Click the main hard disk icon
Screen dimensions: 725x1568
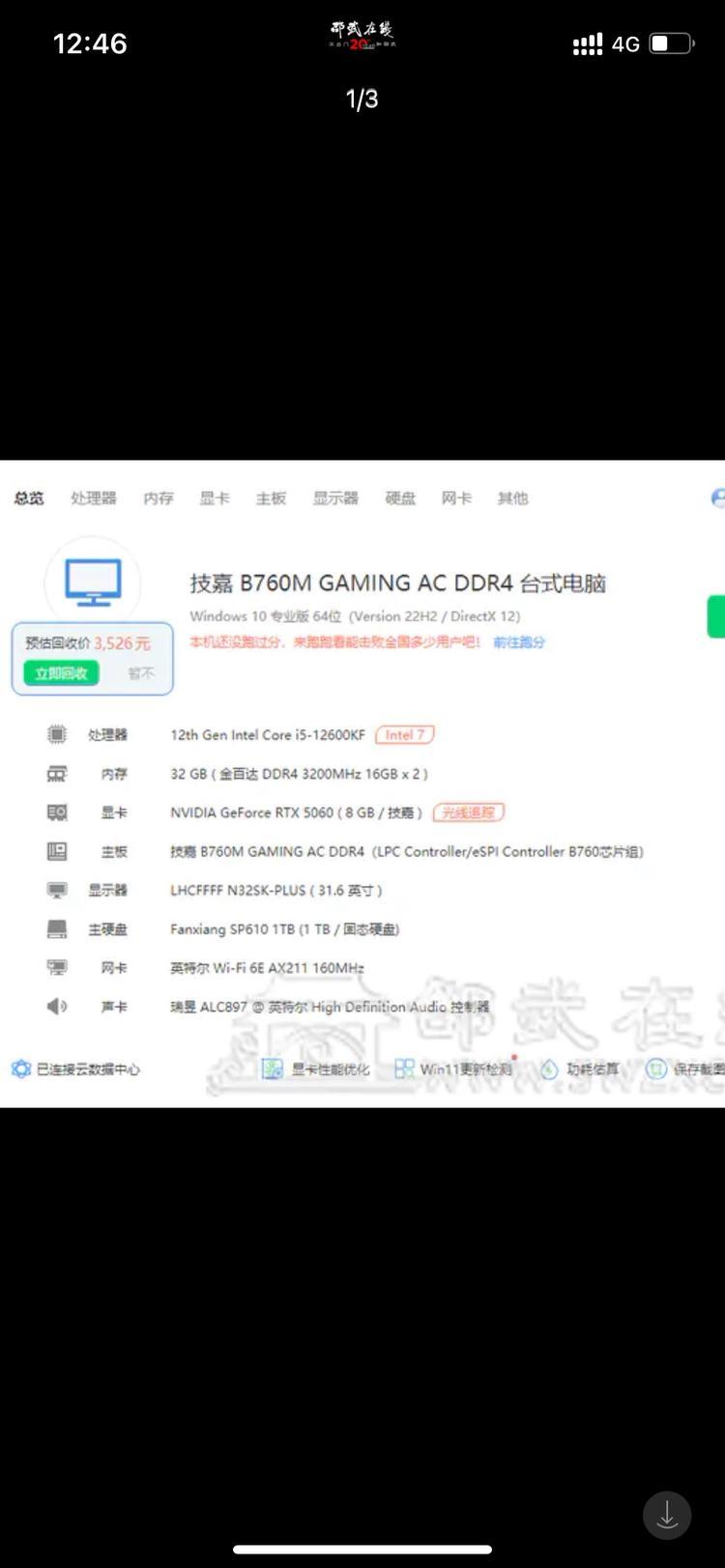point(57,928)
